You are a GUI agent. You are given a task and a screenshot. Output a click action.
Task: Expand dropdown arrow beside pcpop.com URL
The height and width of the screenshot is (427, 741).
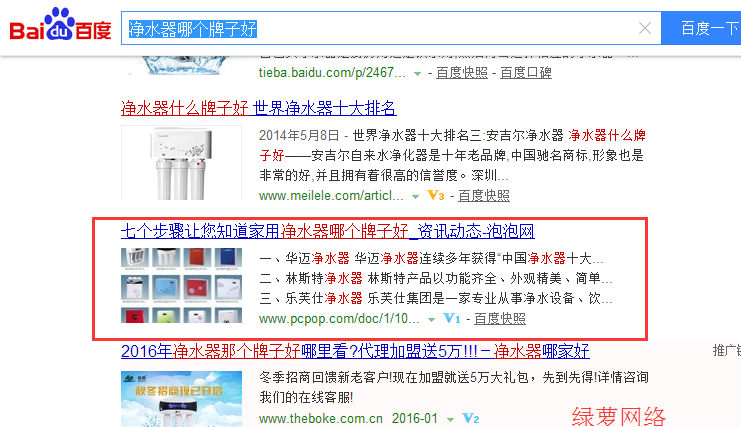pyautogui.click(x=431, y=320)
